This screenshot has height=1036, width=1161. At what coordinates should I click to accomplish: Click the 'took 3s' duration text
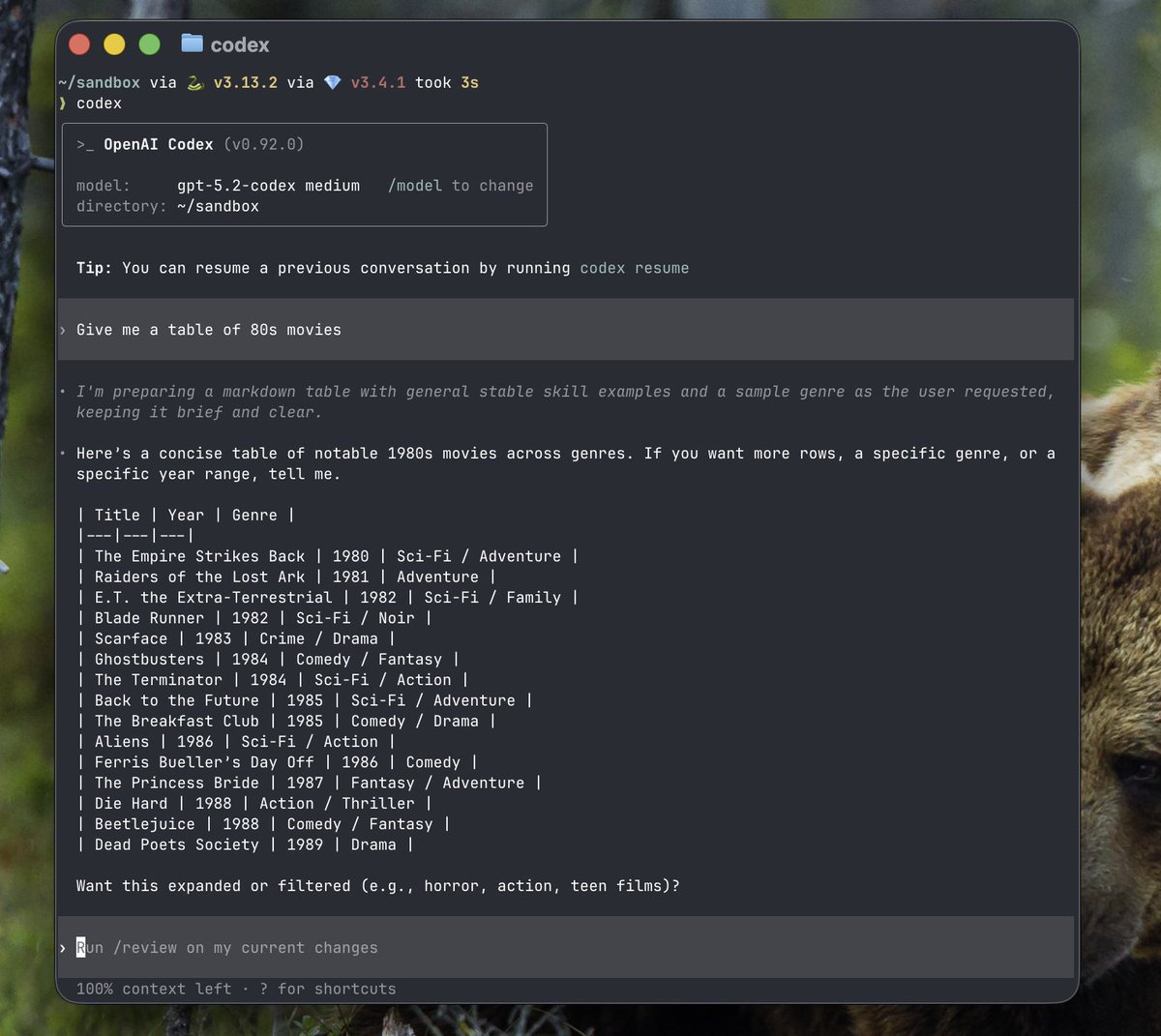pos(447,83)
